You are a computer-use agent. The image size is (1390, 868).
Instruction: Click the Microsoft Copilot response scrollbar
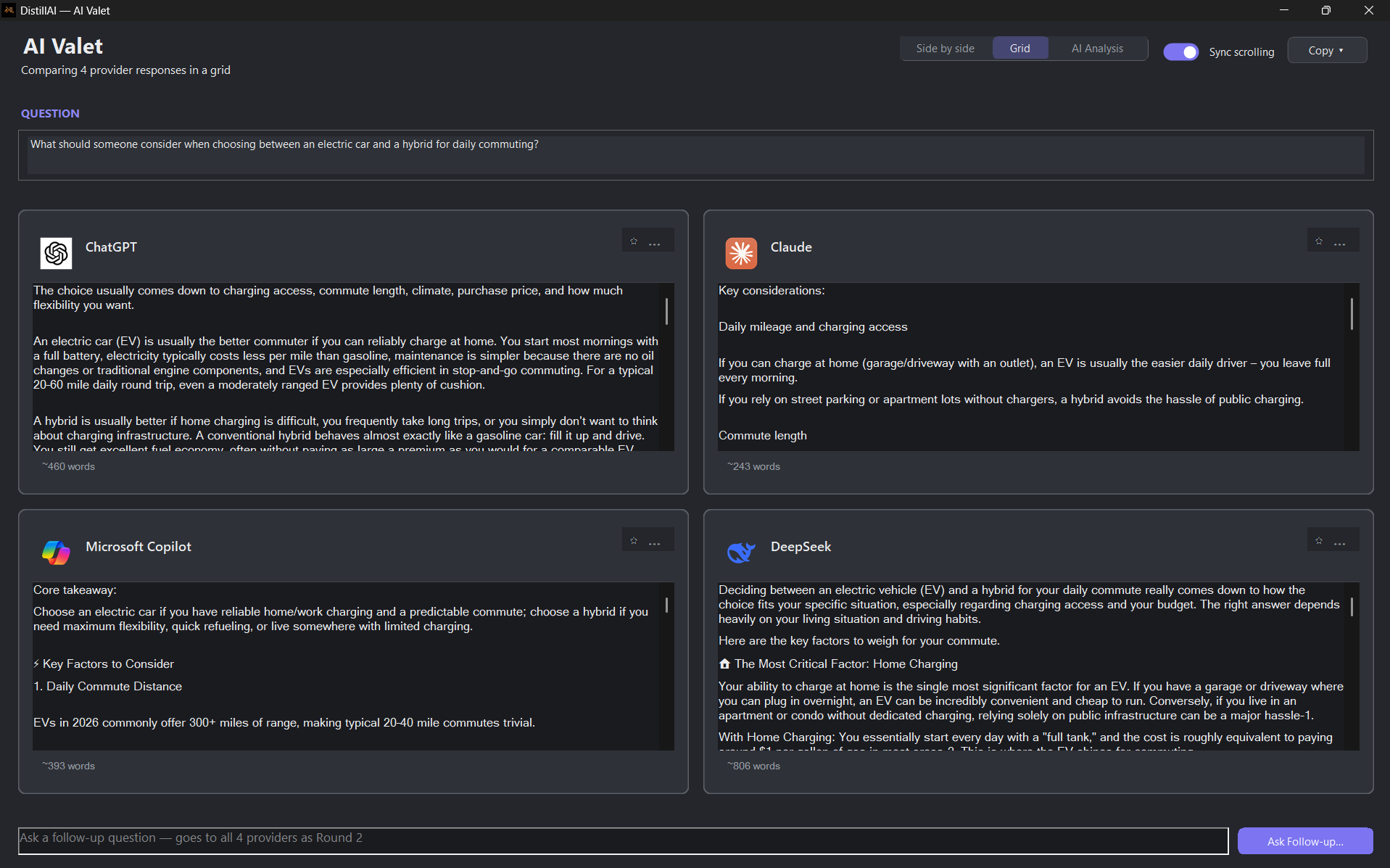click(x=666, y=605)
